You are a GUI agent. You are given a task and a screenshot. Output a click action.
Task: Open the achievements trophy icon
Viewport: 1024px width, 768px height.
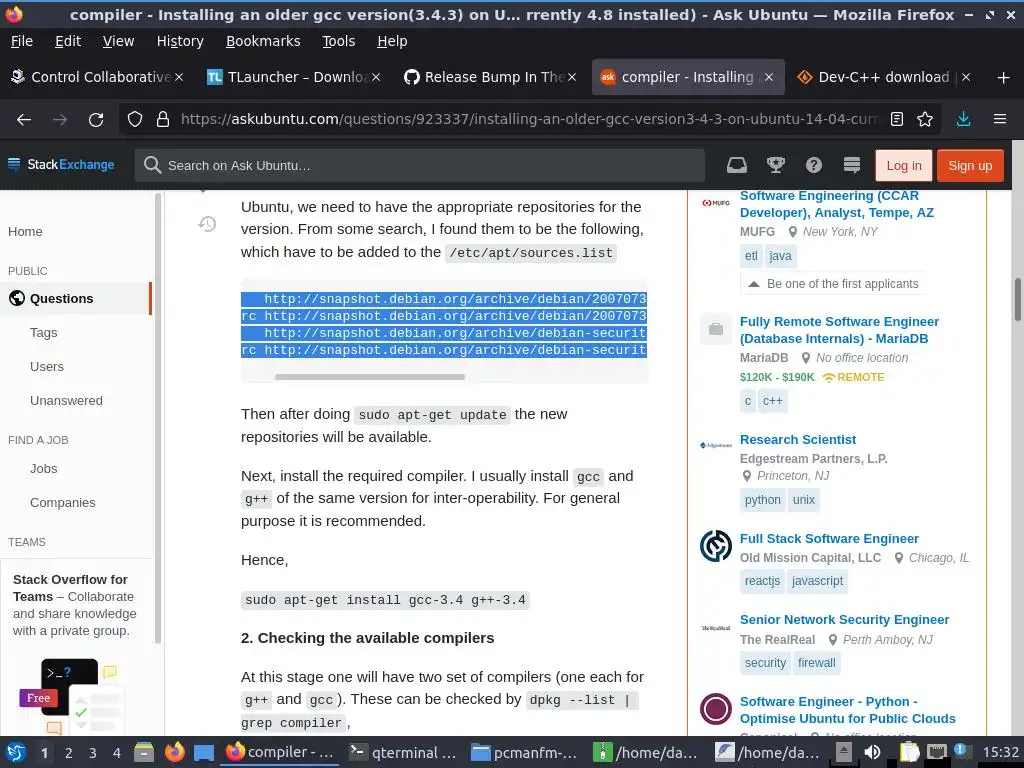pyautogui.click(x=775, y=165)
